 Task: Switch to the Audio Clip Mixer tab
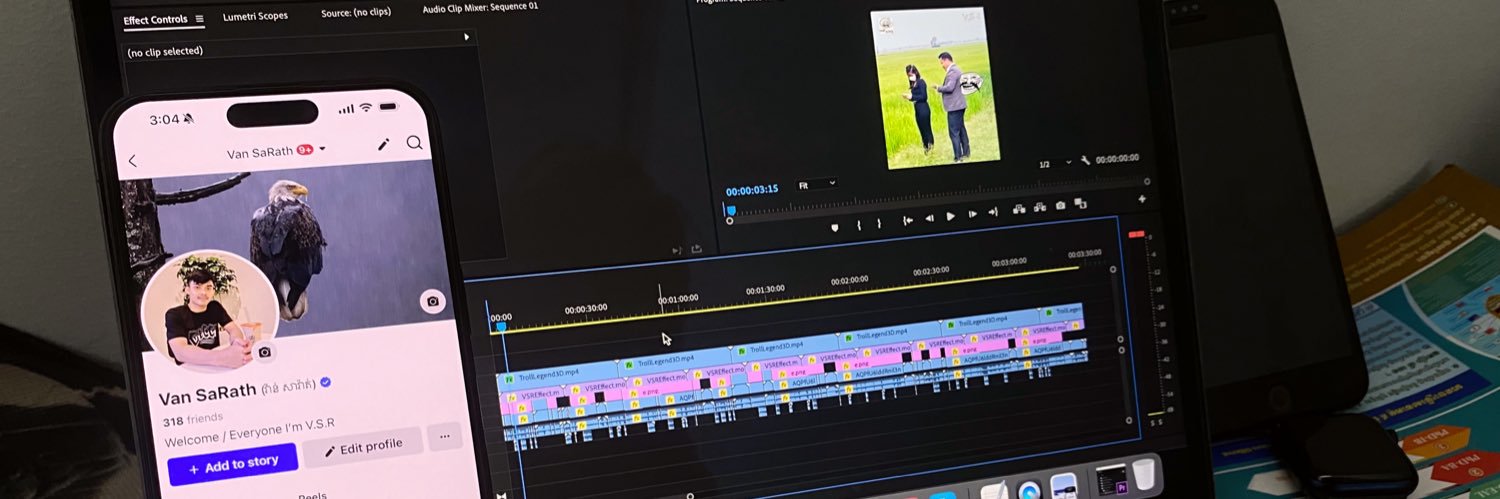tap(480, 8)
